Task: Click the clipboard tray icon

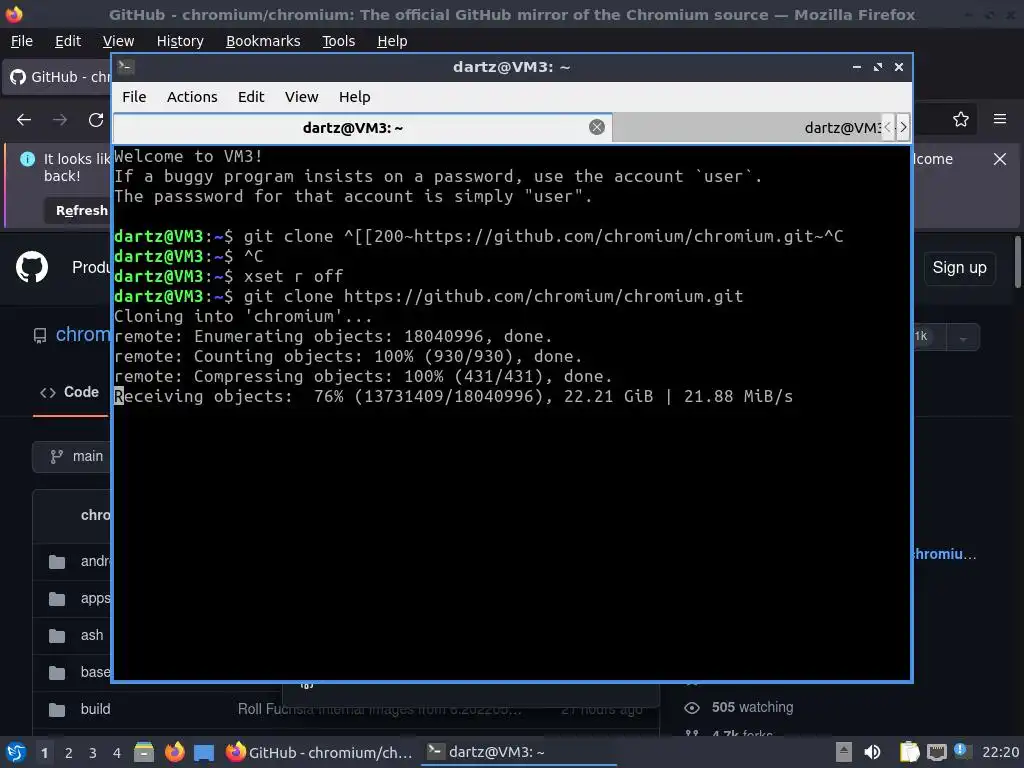Action: [x=909, y=752]
